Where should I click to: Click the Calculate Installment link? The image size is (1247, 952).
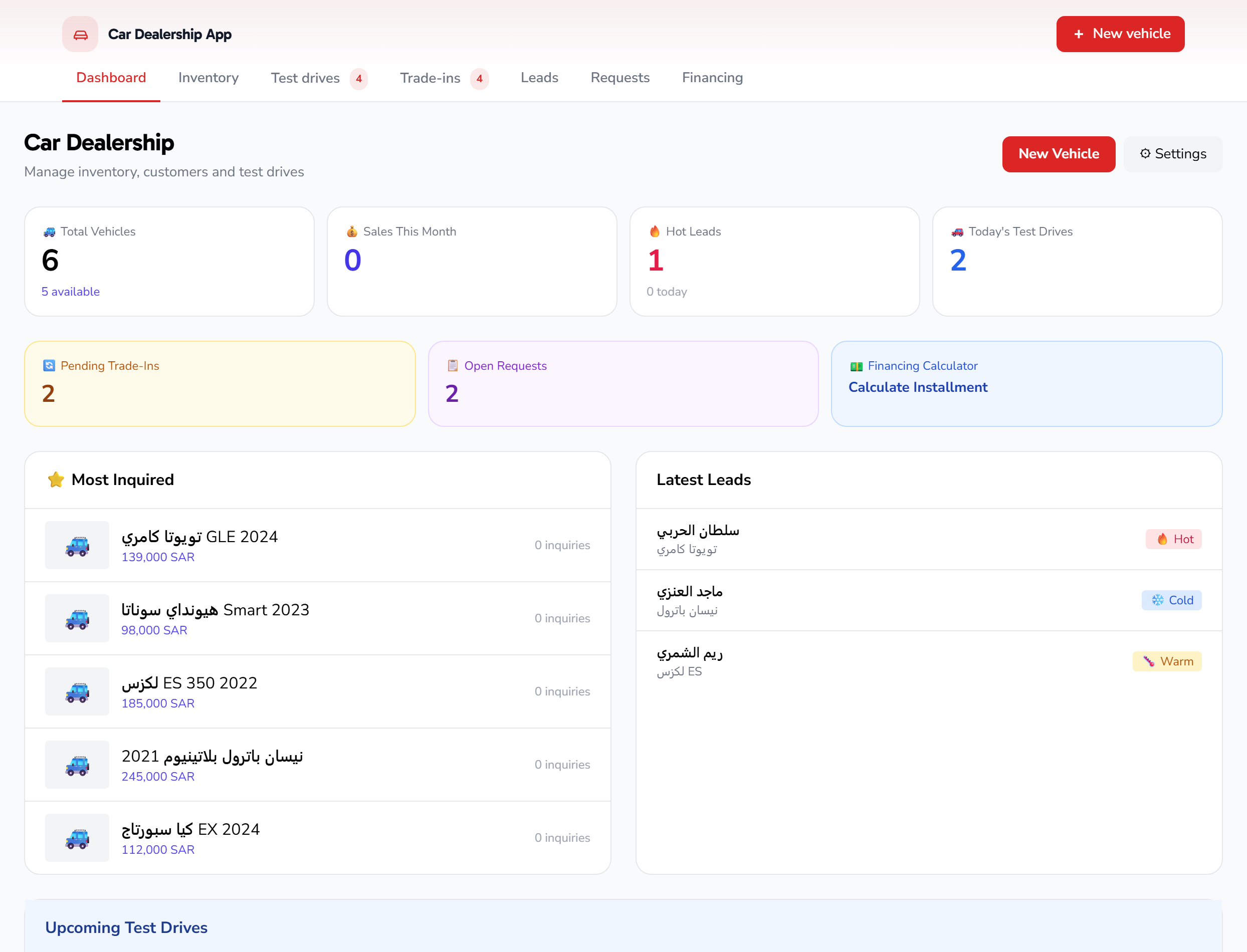(918, 387)
